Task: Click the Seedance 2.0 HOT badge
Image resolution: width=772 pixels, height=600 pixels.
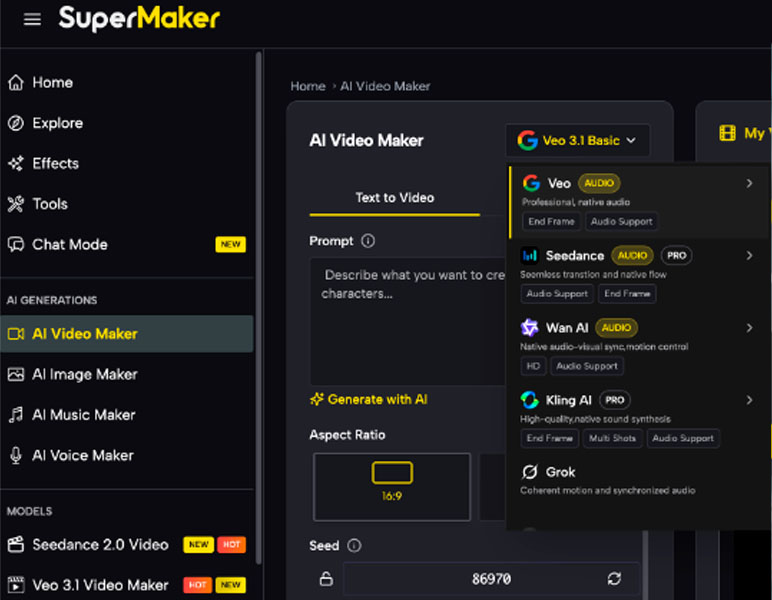Action: click(231, 544)
